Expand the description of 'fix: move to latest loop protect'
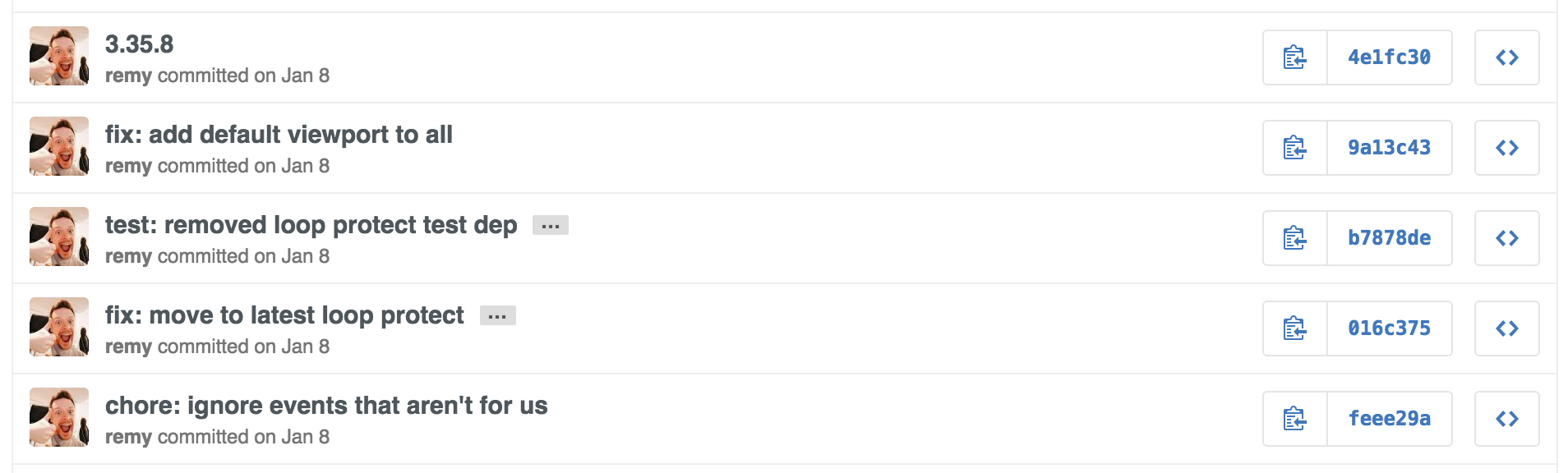Viewport: 1568px width, 473px height. pos(497,316)
